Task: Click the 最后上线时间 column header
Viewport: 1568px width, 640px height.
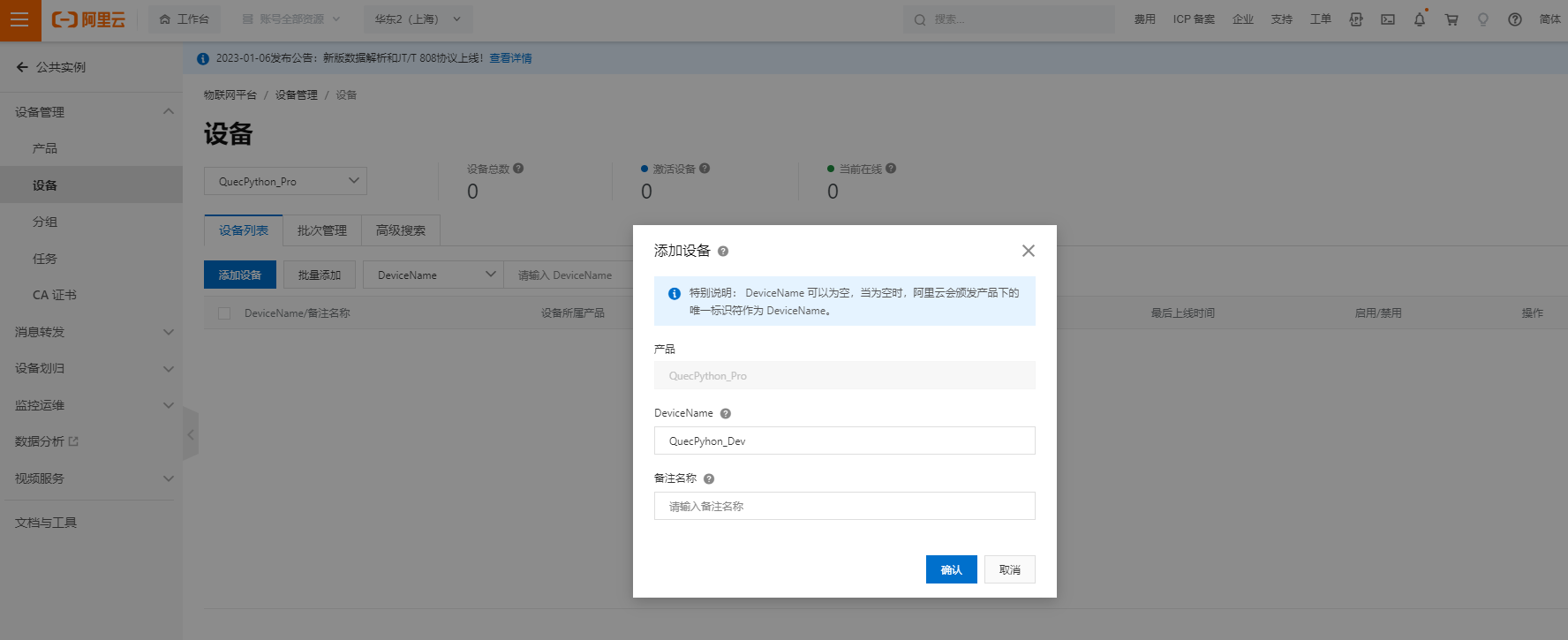Action: tap(1182, 313)
